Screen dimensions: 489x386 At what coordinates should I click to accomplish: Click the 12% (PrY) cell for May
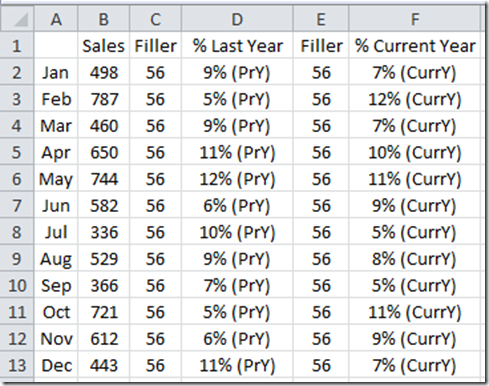coord(237,178)
